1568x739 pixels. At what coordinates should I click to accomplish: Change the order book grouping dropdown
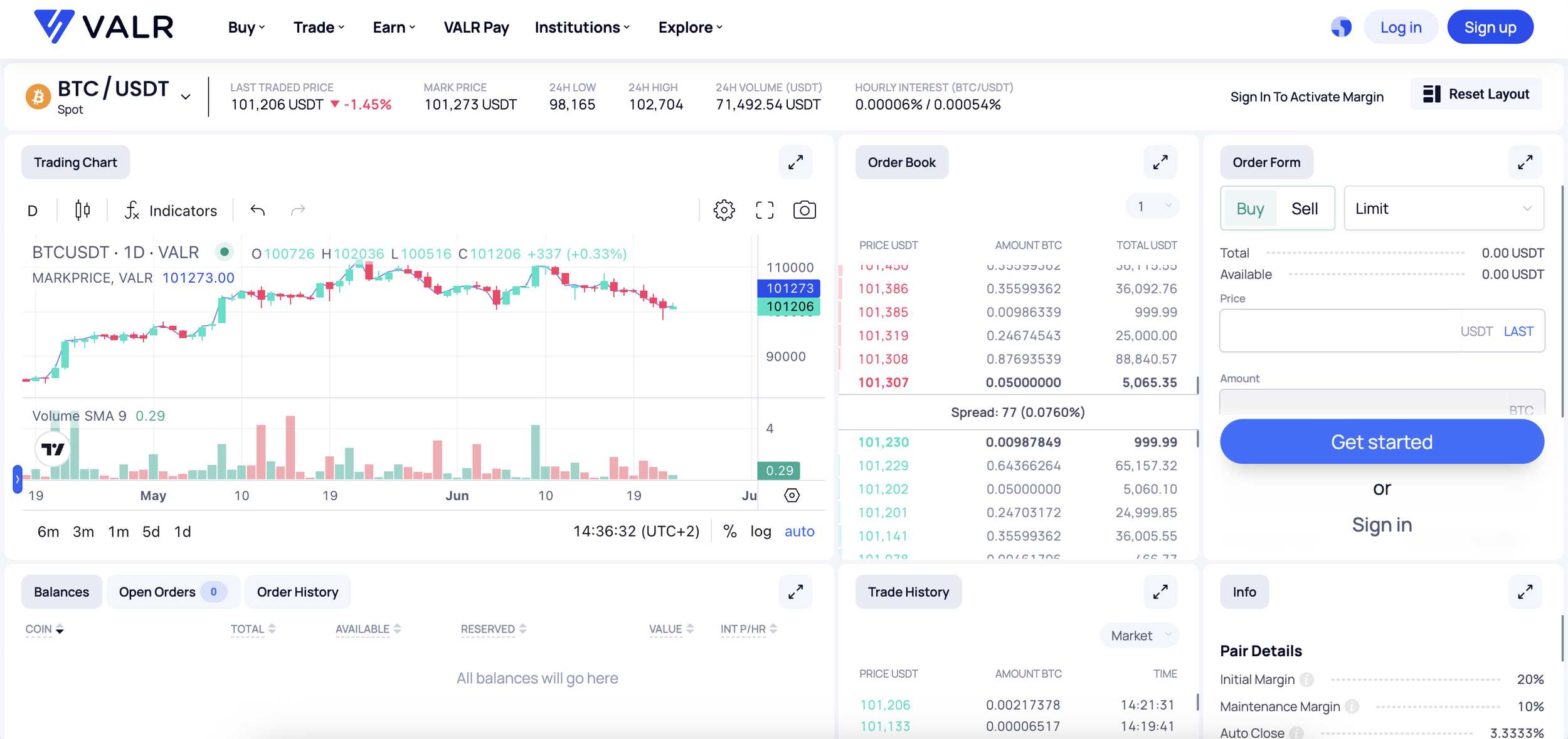point(1152,206)
